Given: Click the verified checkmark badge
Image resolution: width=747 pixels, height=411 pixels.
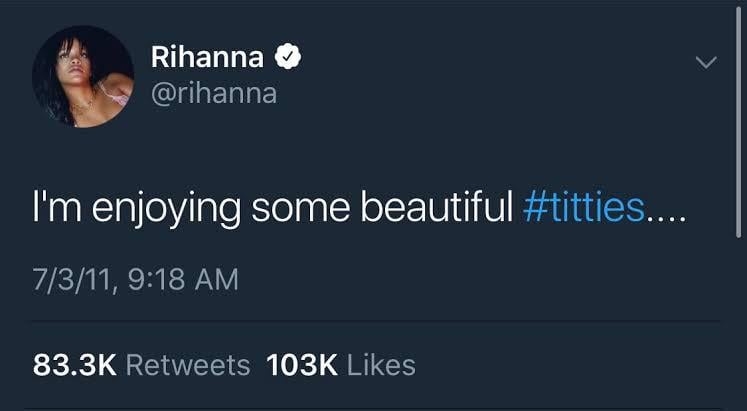Looking at the screenshot, I should click(x=289, y=59).
